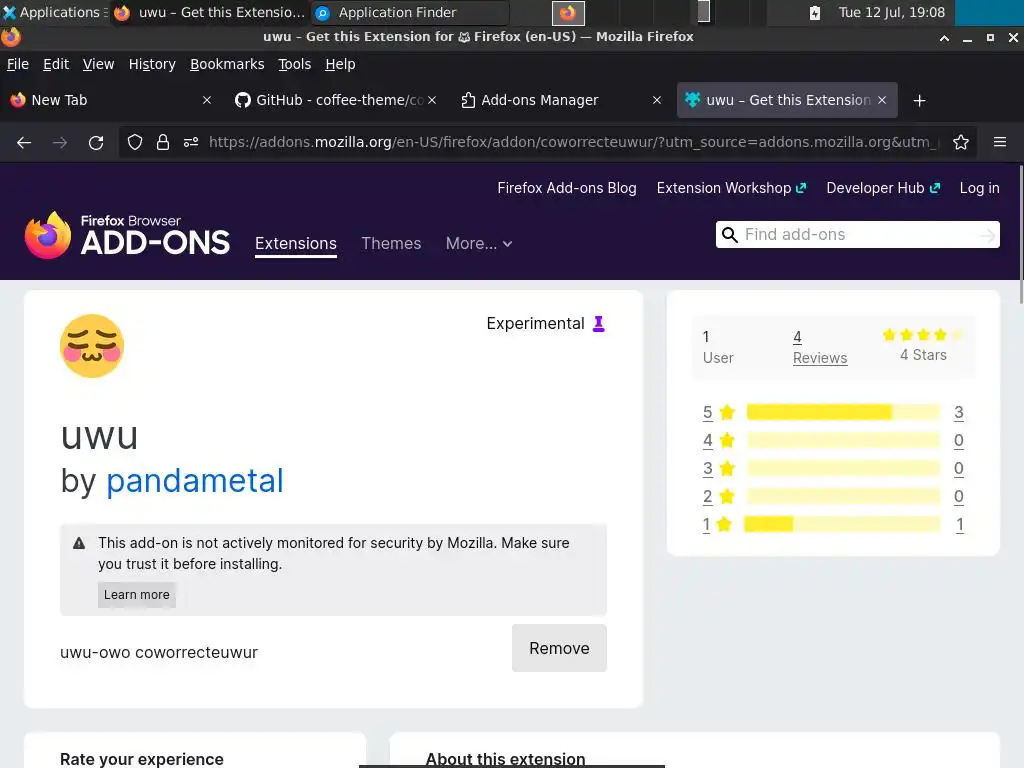Image resolution: width=1024 pixels, height=768 pixels.
Task: Click the 1-star review count
Action: click(x=959, y=524)
